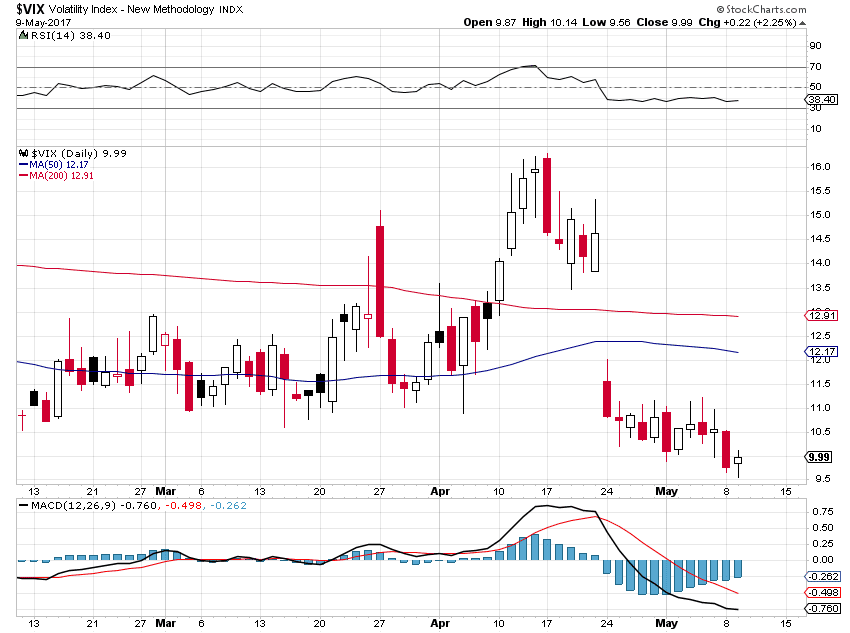Click the 9.5 label on the price axis
850x633 pixels.
[822, 479]
